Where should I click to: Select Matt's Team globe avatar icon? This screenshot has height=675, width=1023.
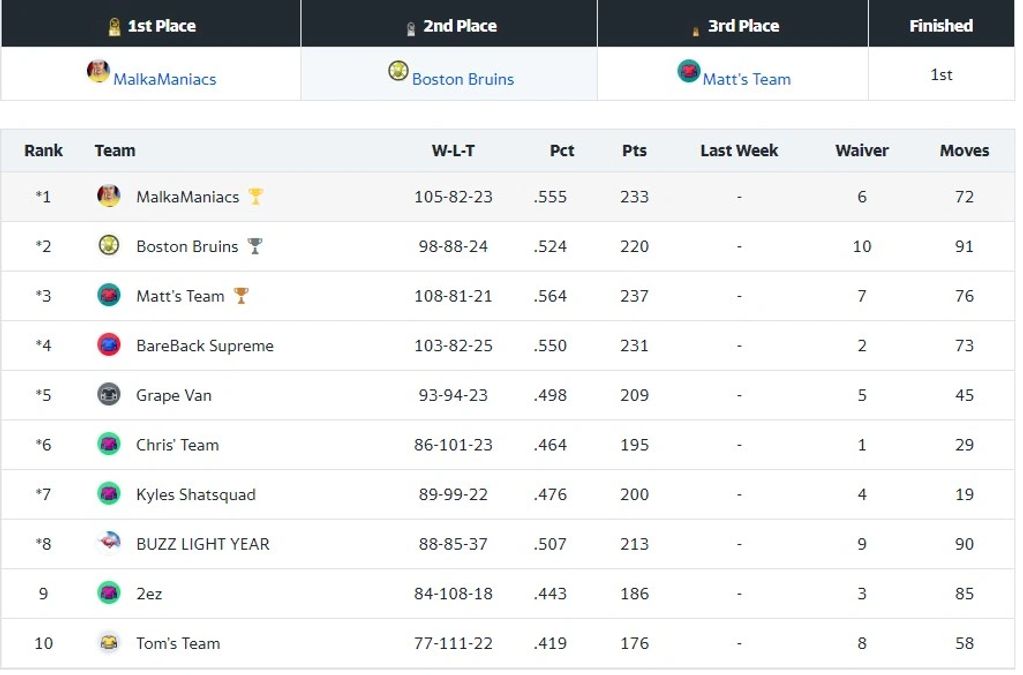pos(109,295)
